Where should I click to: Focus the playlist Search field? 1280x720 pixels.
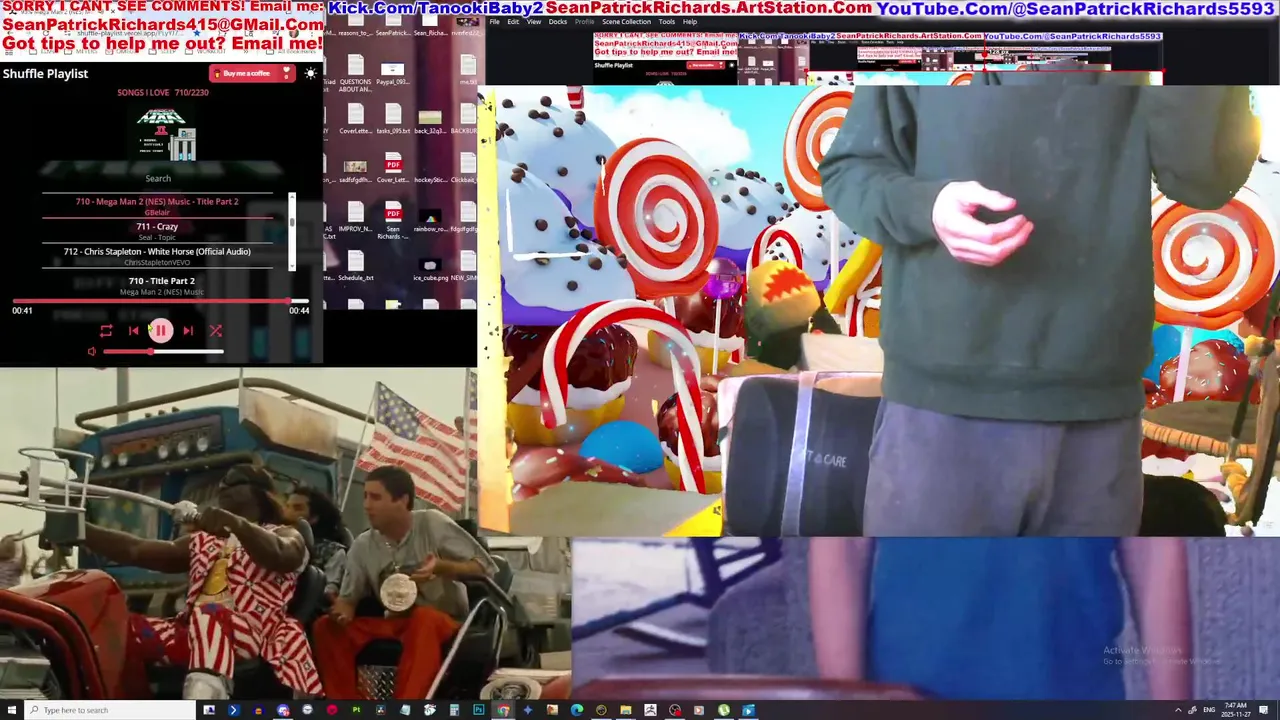pos(158,178)
